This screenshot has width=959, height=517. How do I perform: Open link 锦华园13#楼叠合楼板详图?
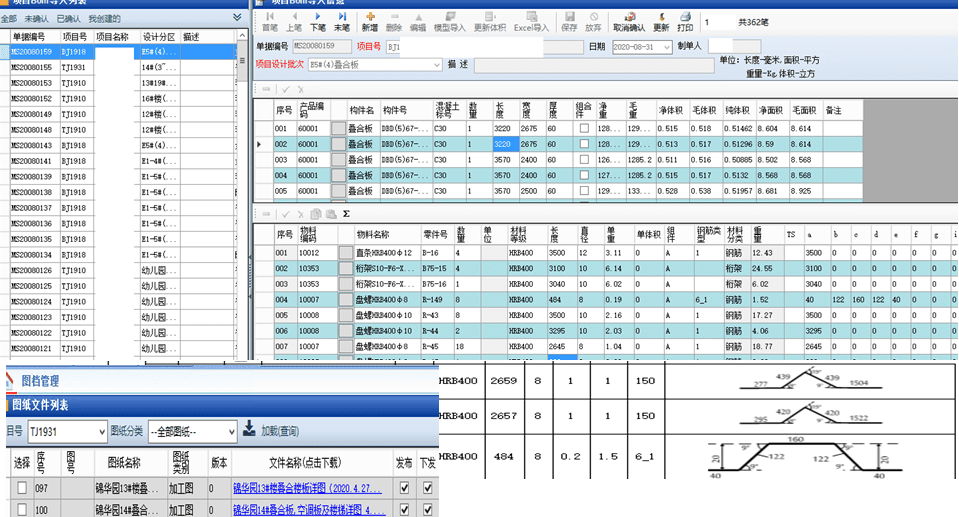[308, 488]
